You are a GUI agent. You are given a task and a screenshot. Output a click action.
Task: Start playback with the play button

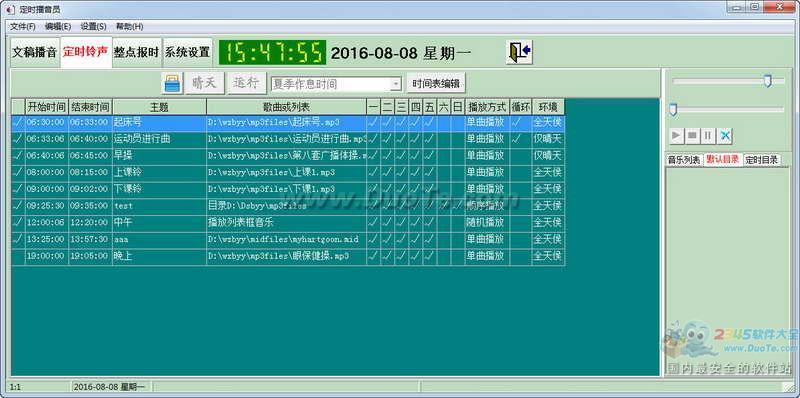point(676,136)
